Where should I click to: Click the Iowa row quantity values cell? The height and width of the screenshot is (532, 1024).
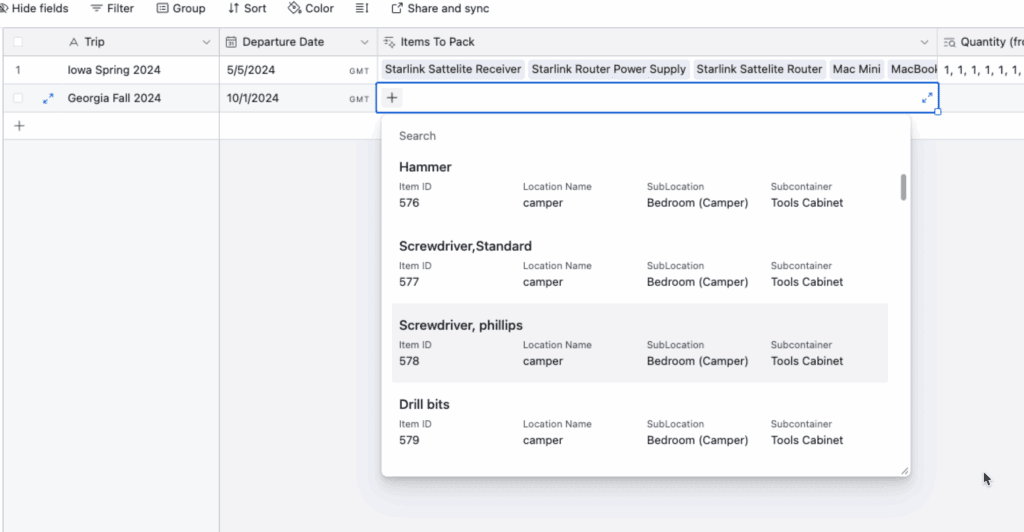pyautogui.click(x=981, y=70)
